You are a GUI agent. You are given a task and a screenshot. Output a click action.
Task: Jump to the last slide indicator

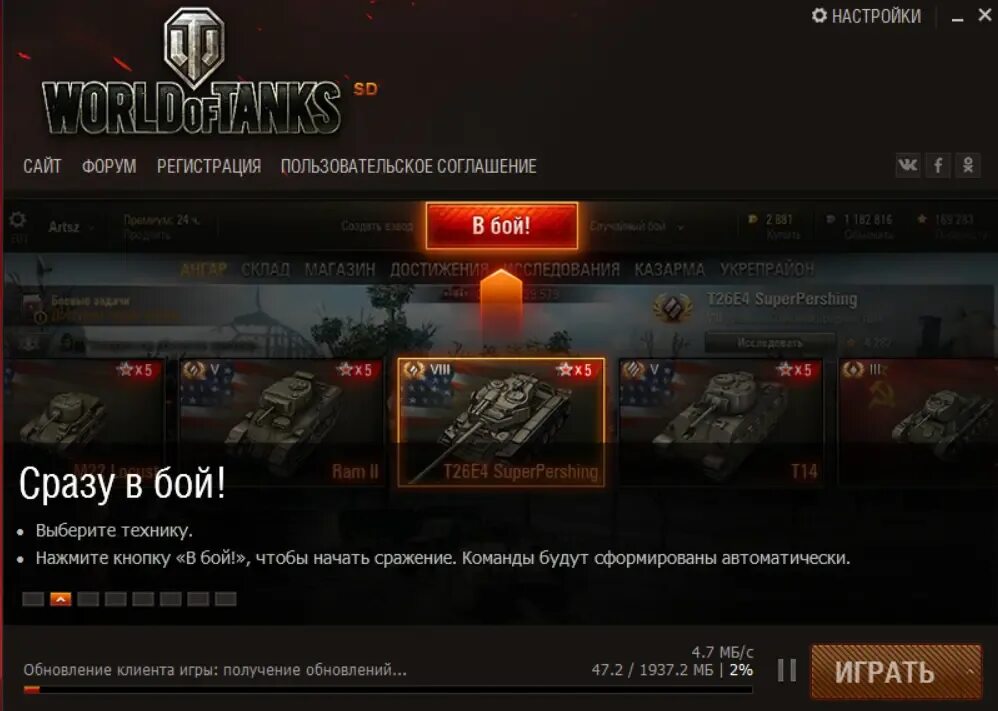pyautogui.click(x=225, y=599)
